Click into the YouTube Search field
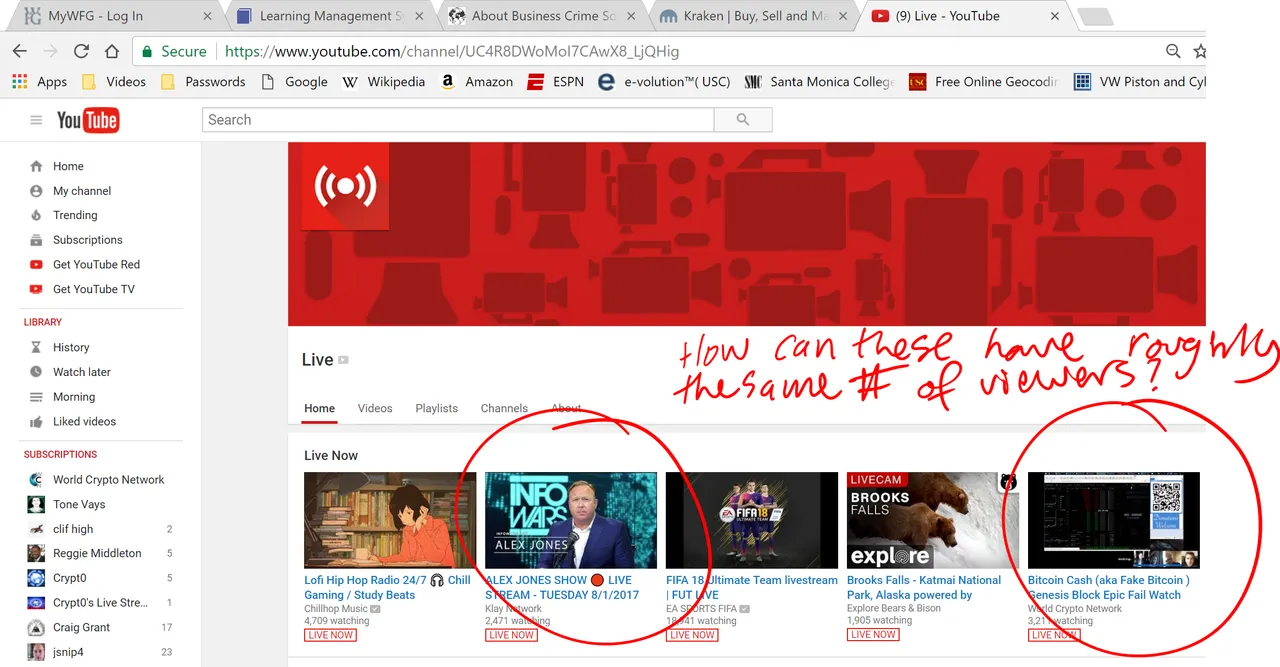 [x=458, y=119]
